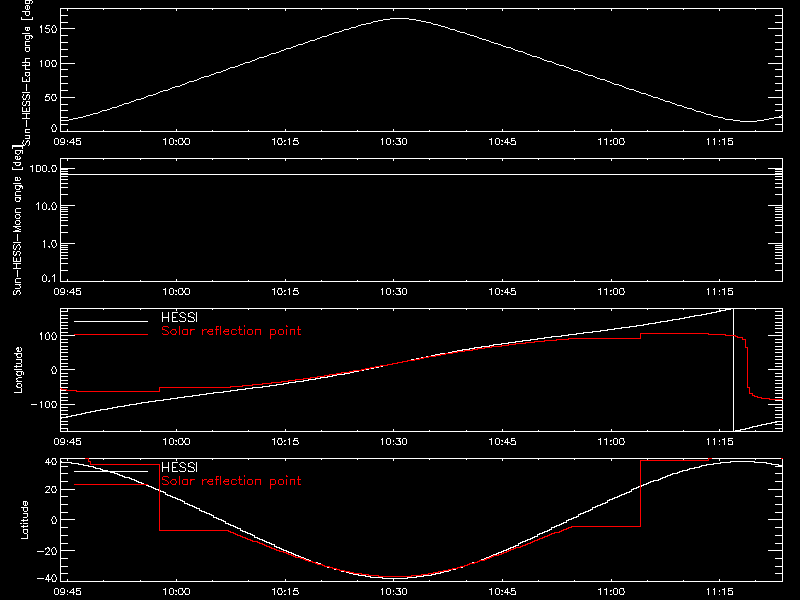Click the '10:30' time label under Longitude plot
Screen dimensions: 800x600
coord(393,442)
